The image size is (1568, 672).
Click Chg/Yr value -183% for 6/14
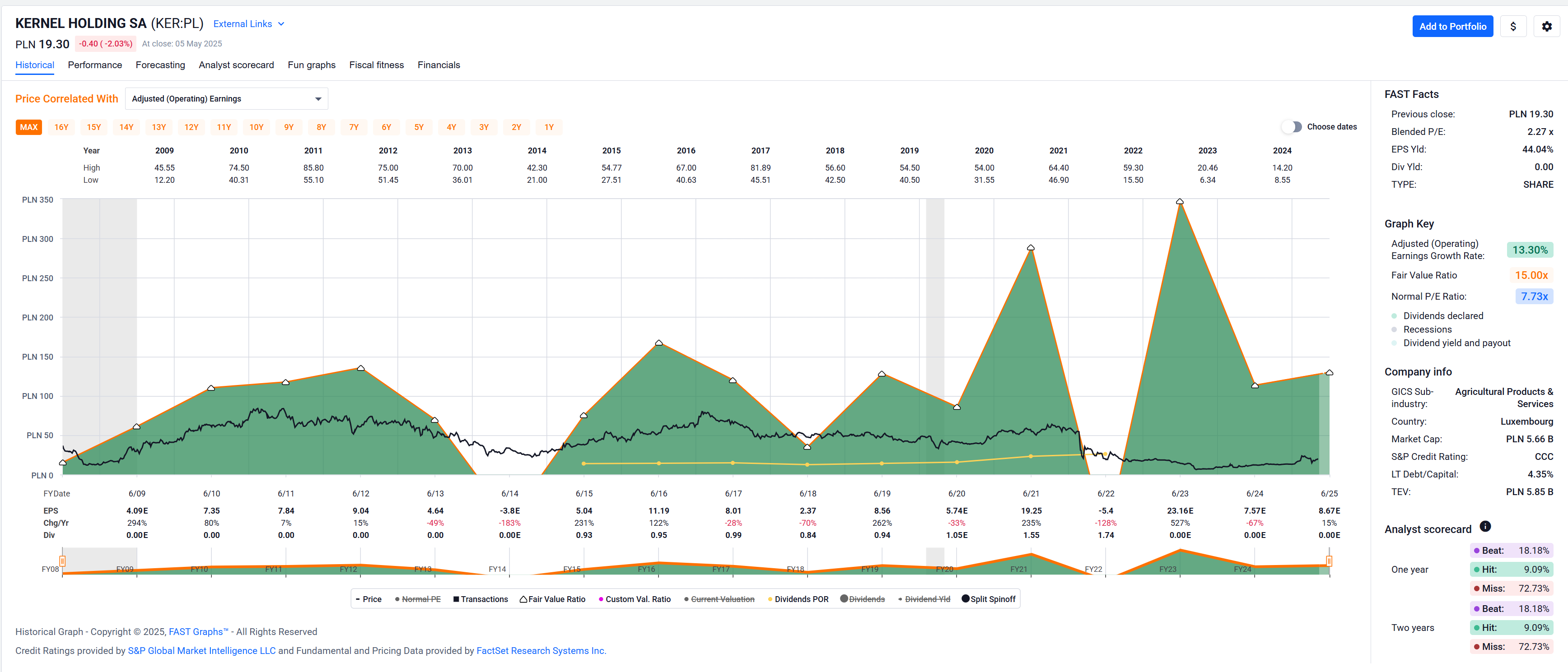tap(509, 523)
